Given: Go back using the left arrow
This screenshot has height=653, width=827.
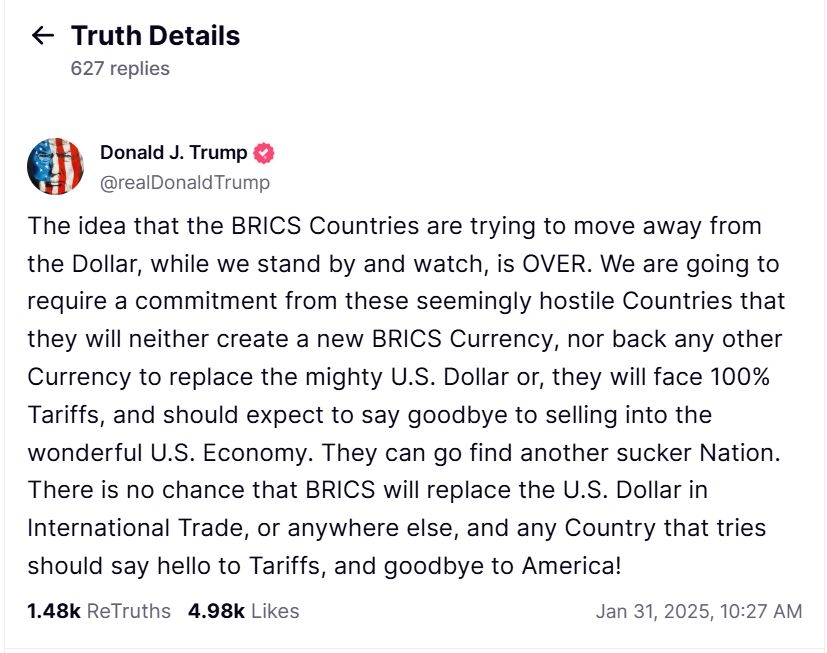Looking at the screenshot, I should (x=43, y=35).
